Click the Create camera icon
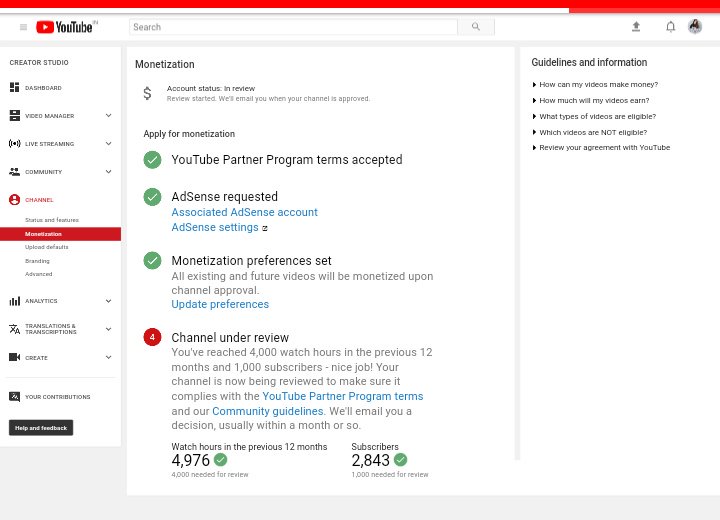This screenshot has height=520, width=720. click(x=15, y=357)
